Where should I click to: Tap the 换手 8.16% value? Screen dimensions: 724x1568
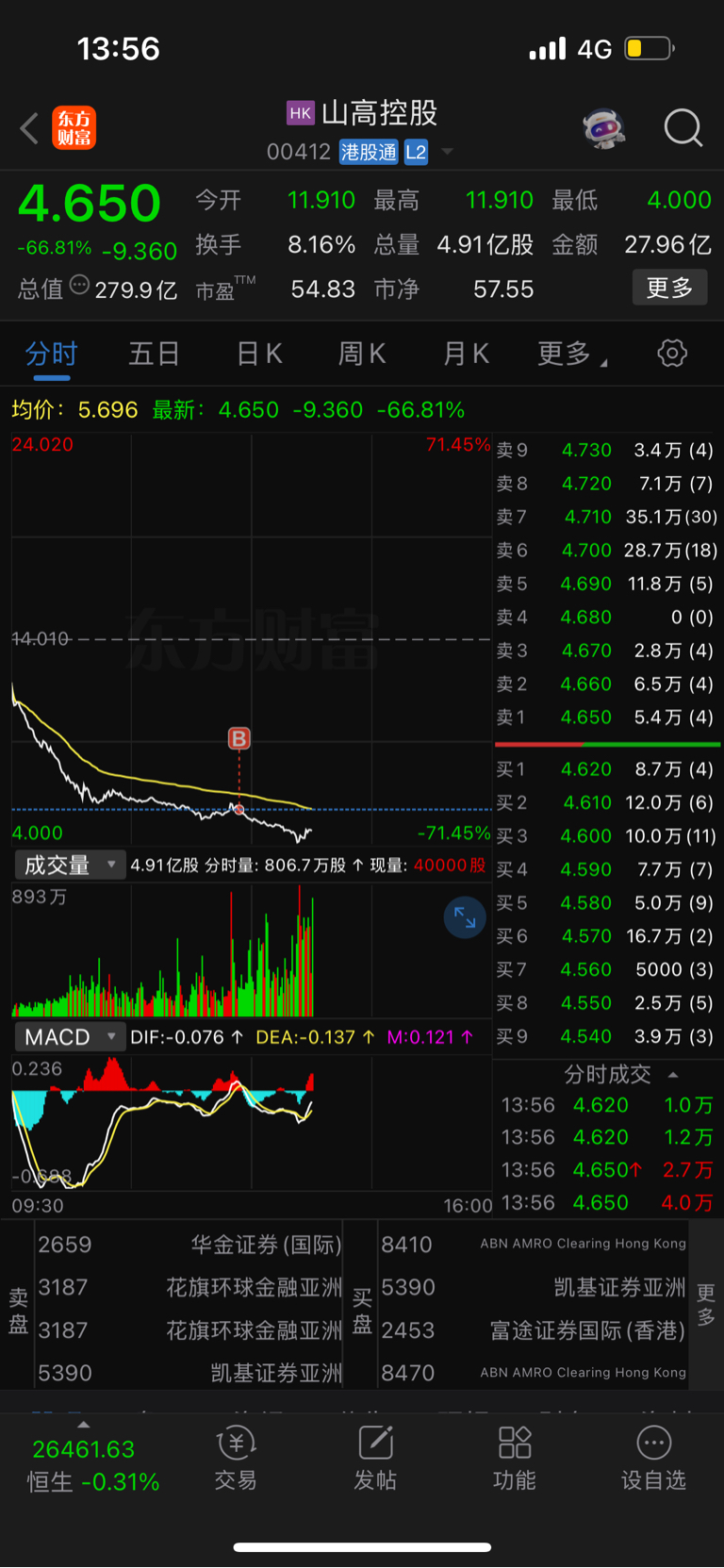[x=321, y=245]
